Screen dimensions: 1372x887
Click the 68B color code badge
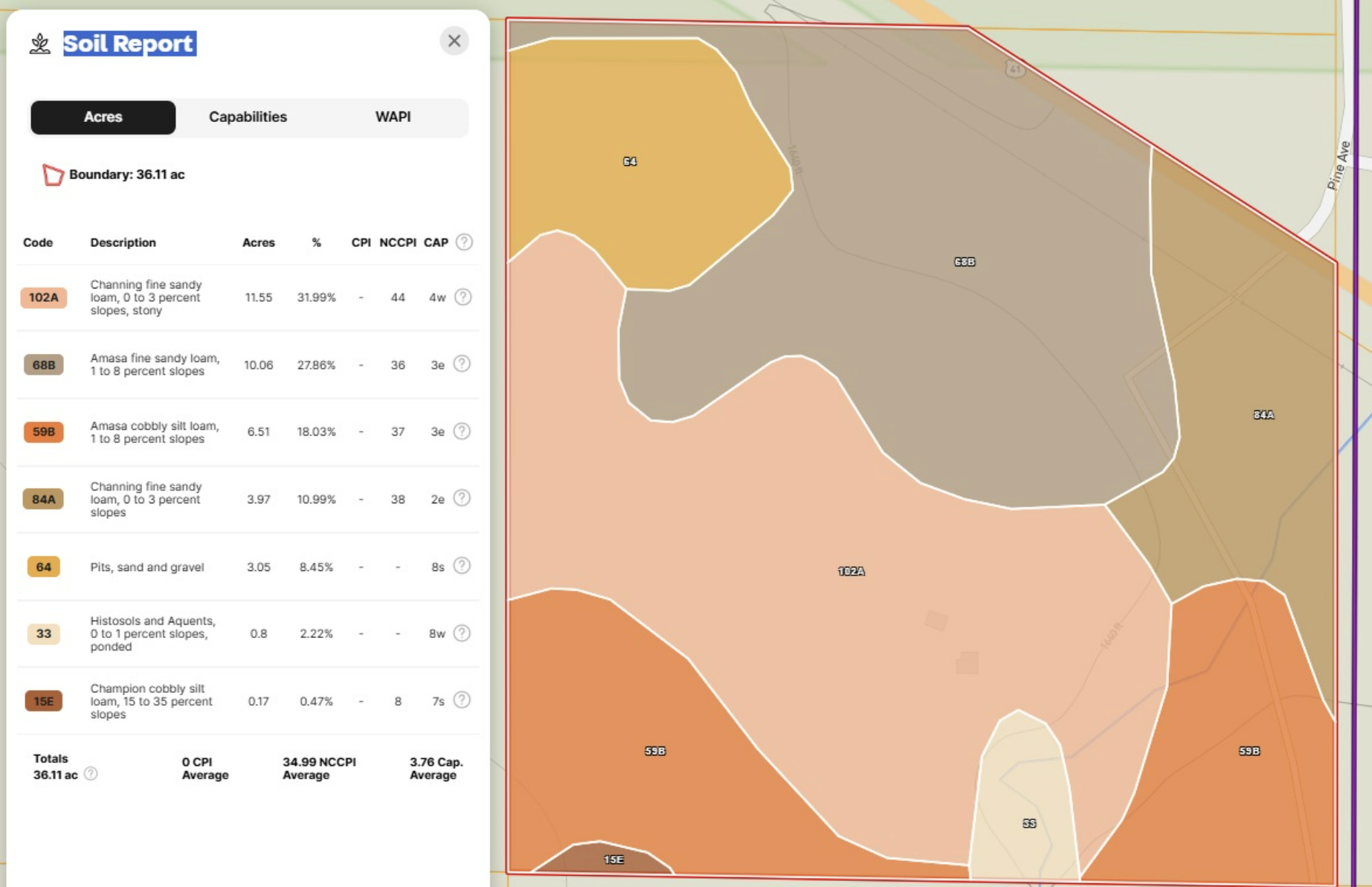point(43,365)
